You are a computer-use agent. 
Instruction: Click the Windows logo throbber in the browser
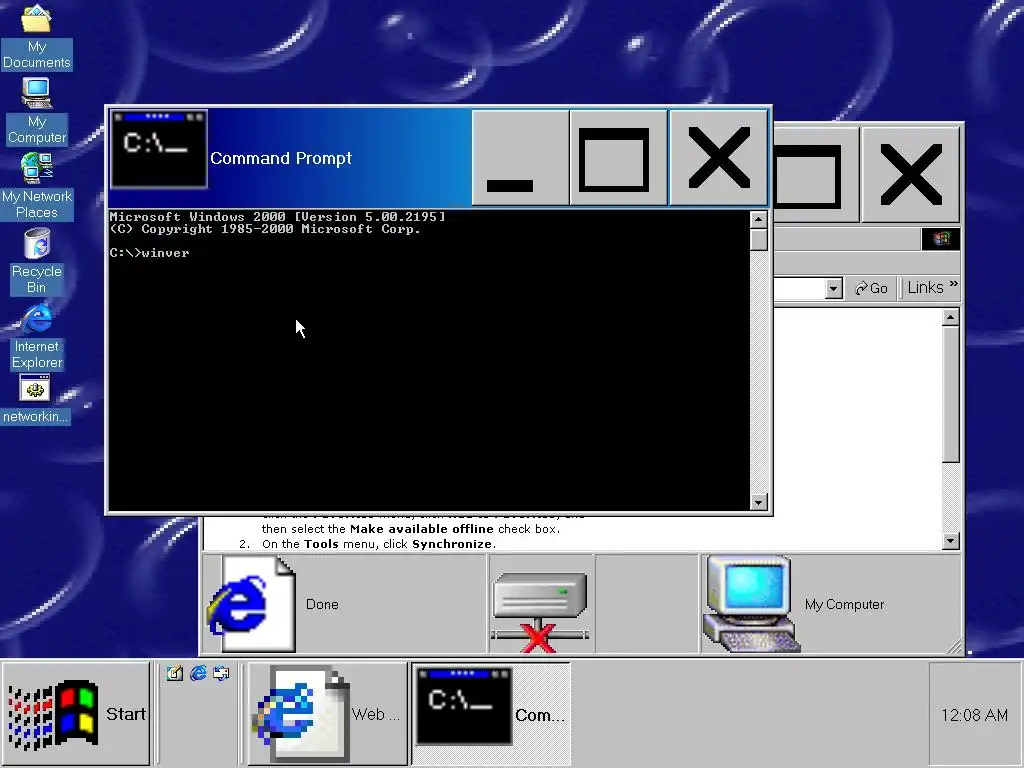coord(940,239)
